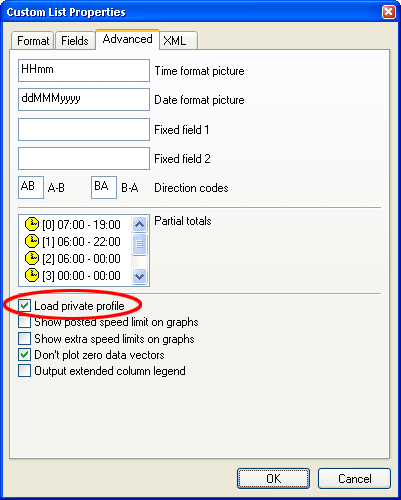Focus the Fixed field 2 input

(84, 159)
